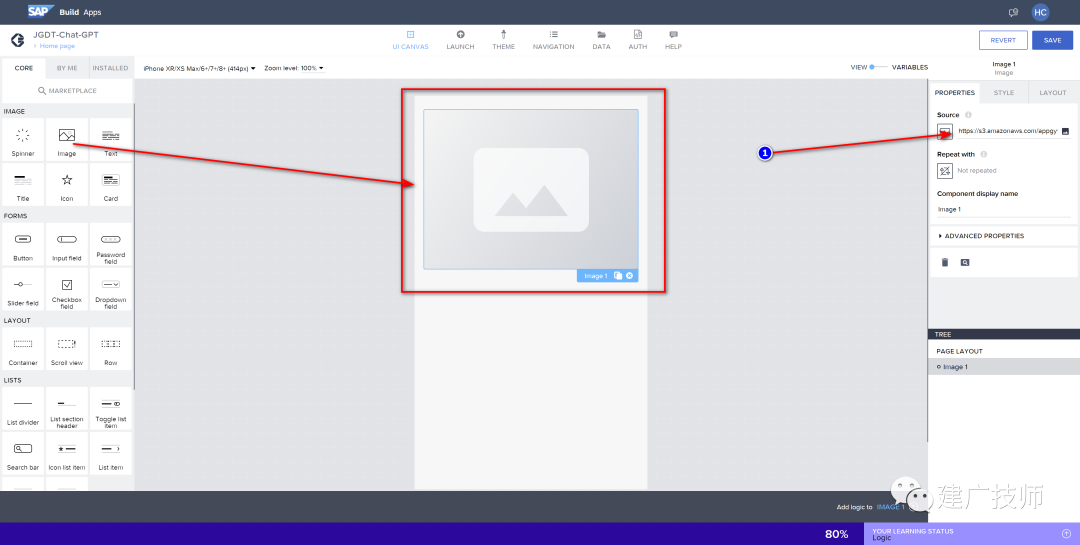
Task: Open the Launch tab
Action: pos(460,40)
